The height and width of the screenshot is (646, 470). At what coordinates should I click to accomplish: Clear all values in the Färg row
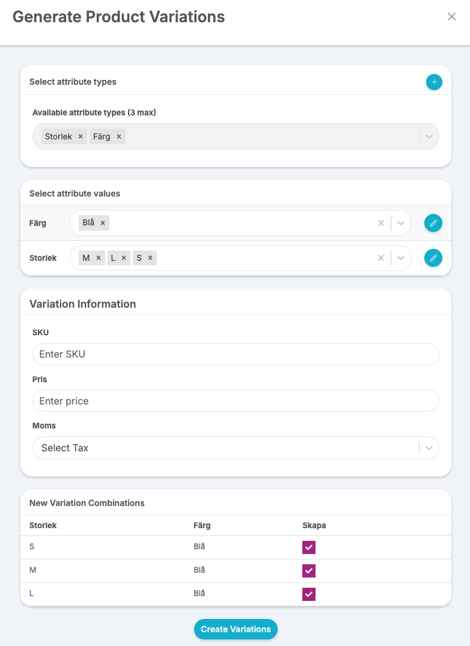[381, 223]
